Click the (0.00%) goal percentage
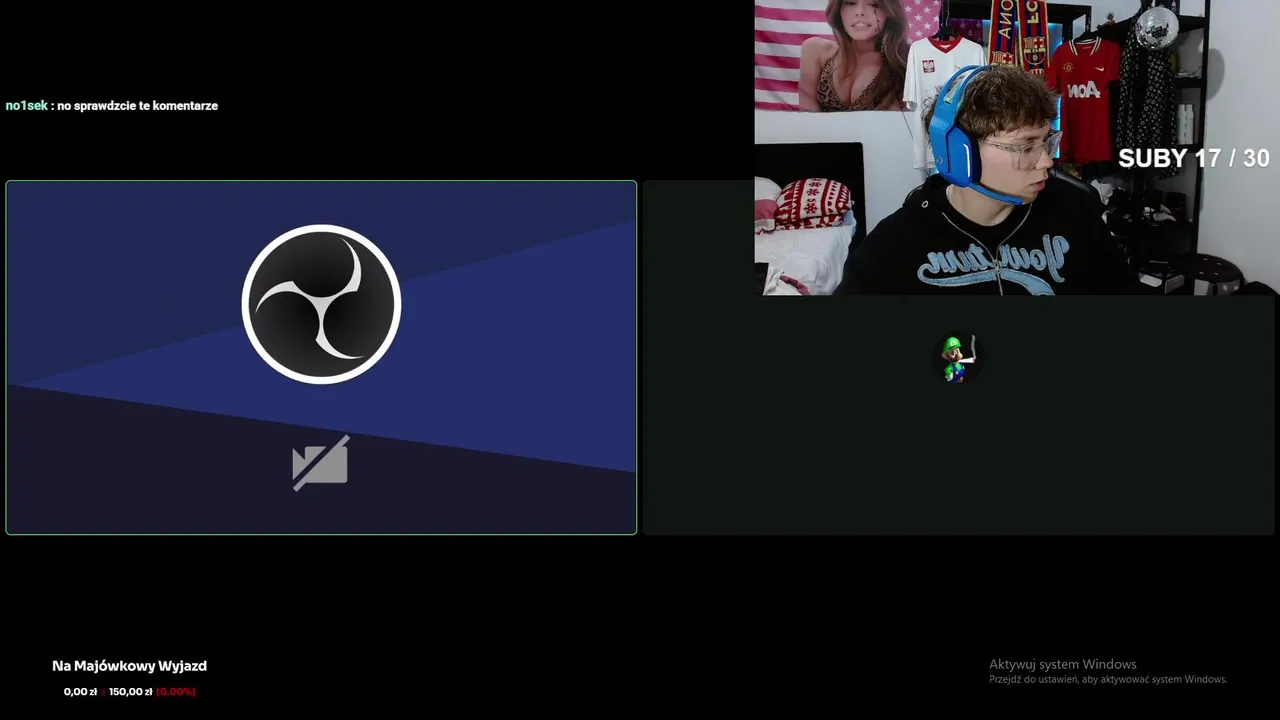 [x=176, y=692]
